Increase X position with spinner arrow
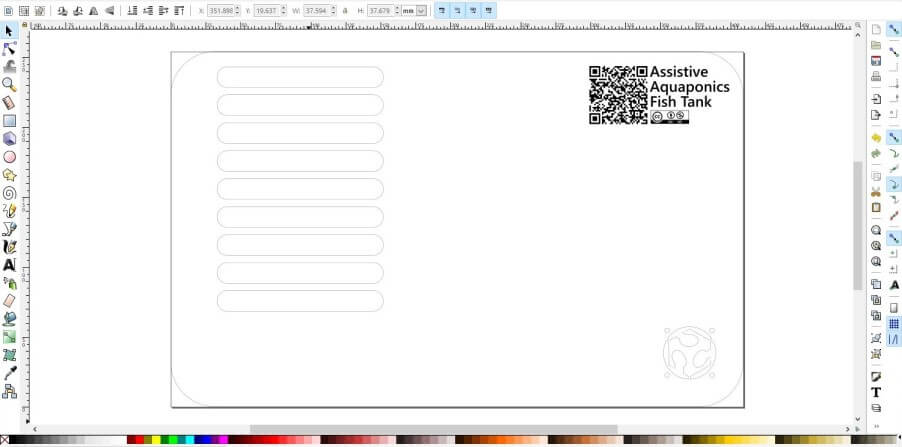The height and width of the screenshot is (447, 902). pyautogui.click(x=239, y=8)
